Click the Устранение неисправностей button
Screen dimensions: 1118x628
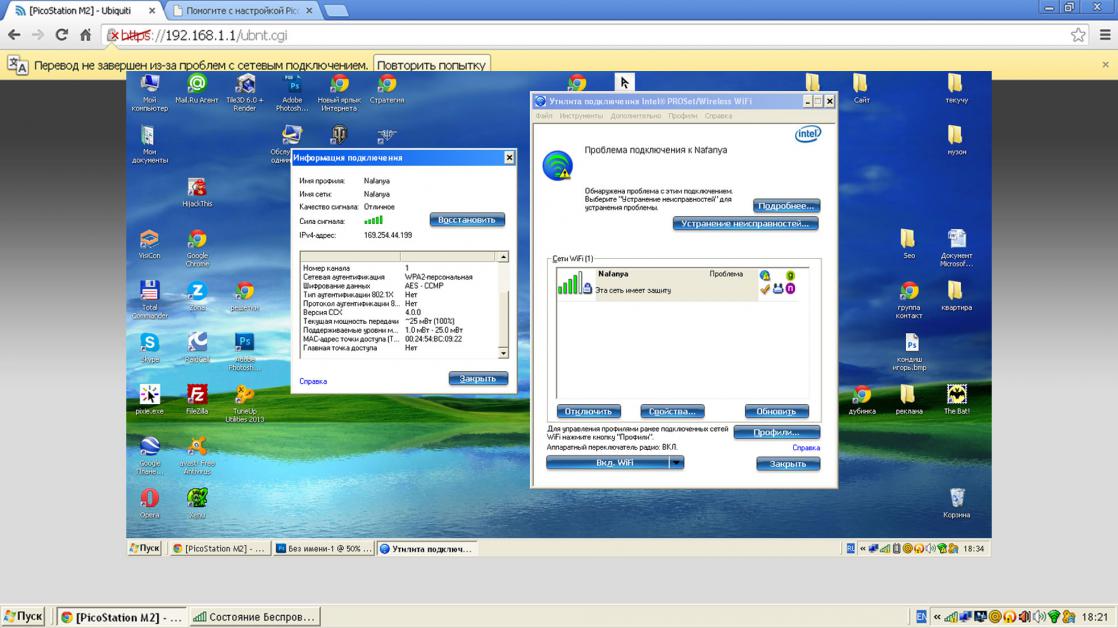(x=745, y=224)
